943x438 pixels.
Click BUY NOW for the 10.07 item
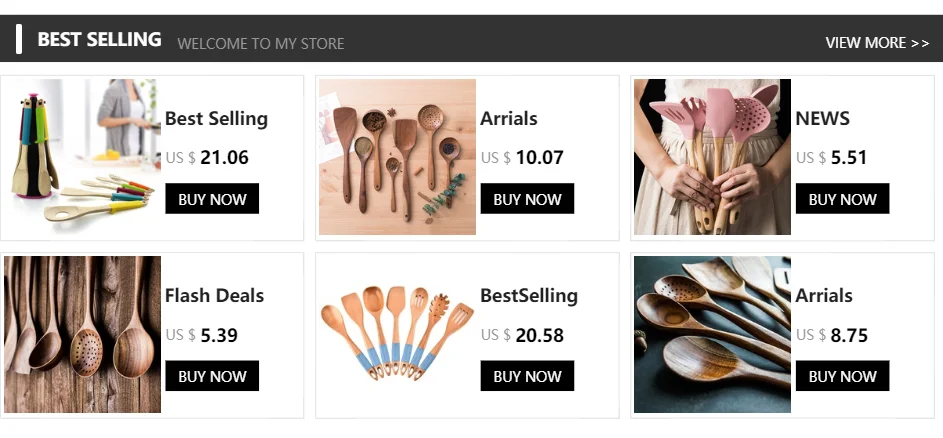coord(527,199)
